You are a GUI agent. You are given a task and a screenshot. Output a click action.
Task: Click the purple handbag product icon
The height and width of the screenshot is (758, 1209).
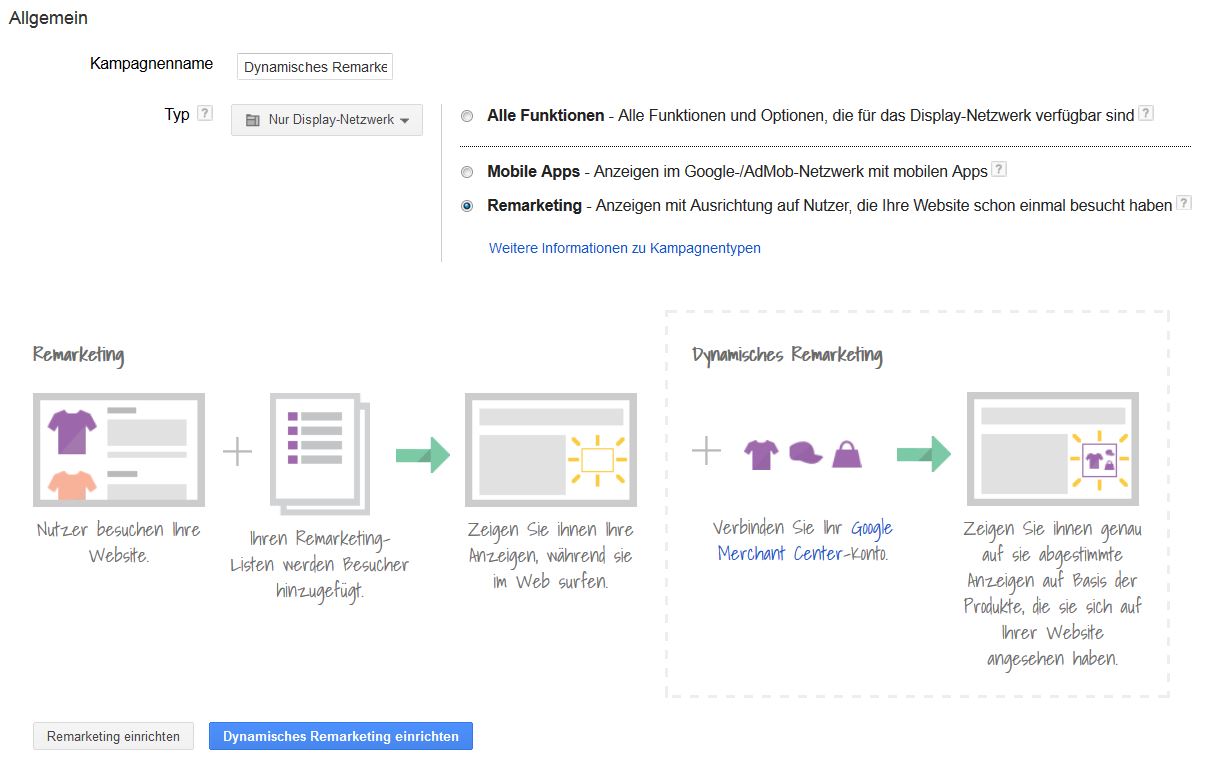pyautogui.click(x=846, y=454)
